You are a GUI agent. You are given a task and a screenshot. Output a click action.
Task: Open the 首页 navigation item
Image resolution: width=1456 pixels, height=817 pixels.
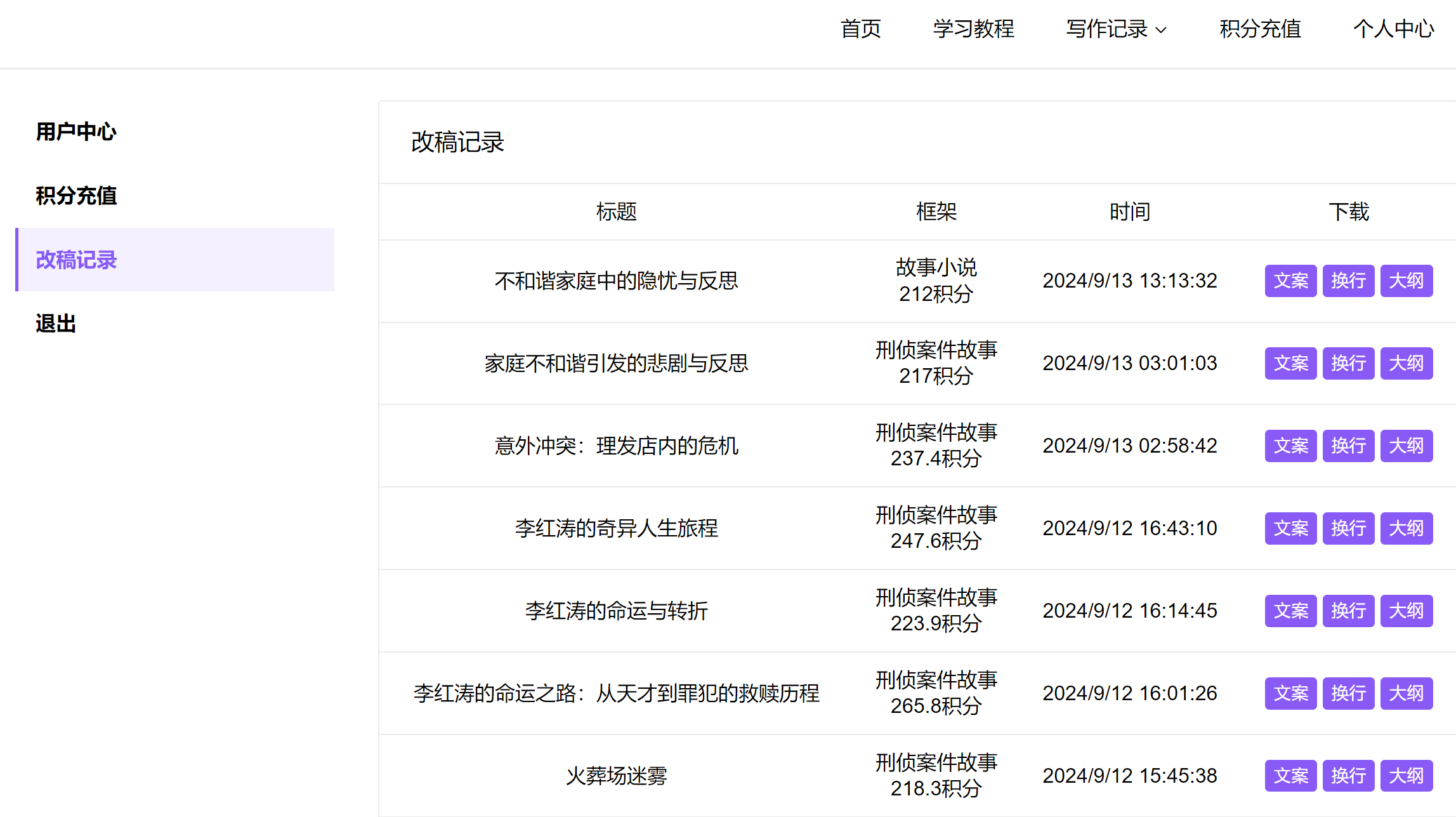pyautogui.click(x=860, y=29)
